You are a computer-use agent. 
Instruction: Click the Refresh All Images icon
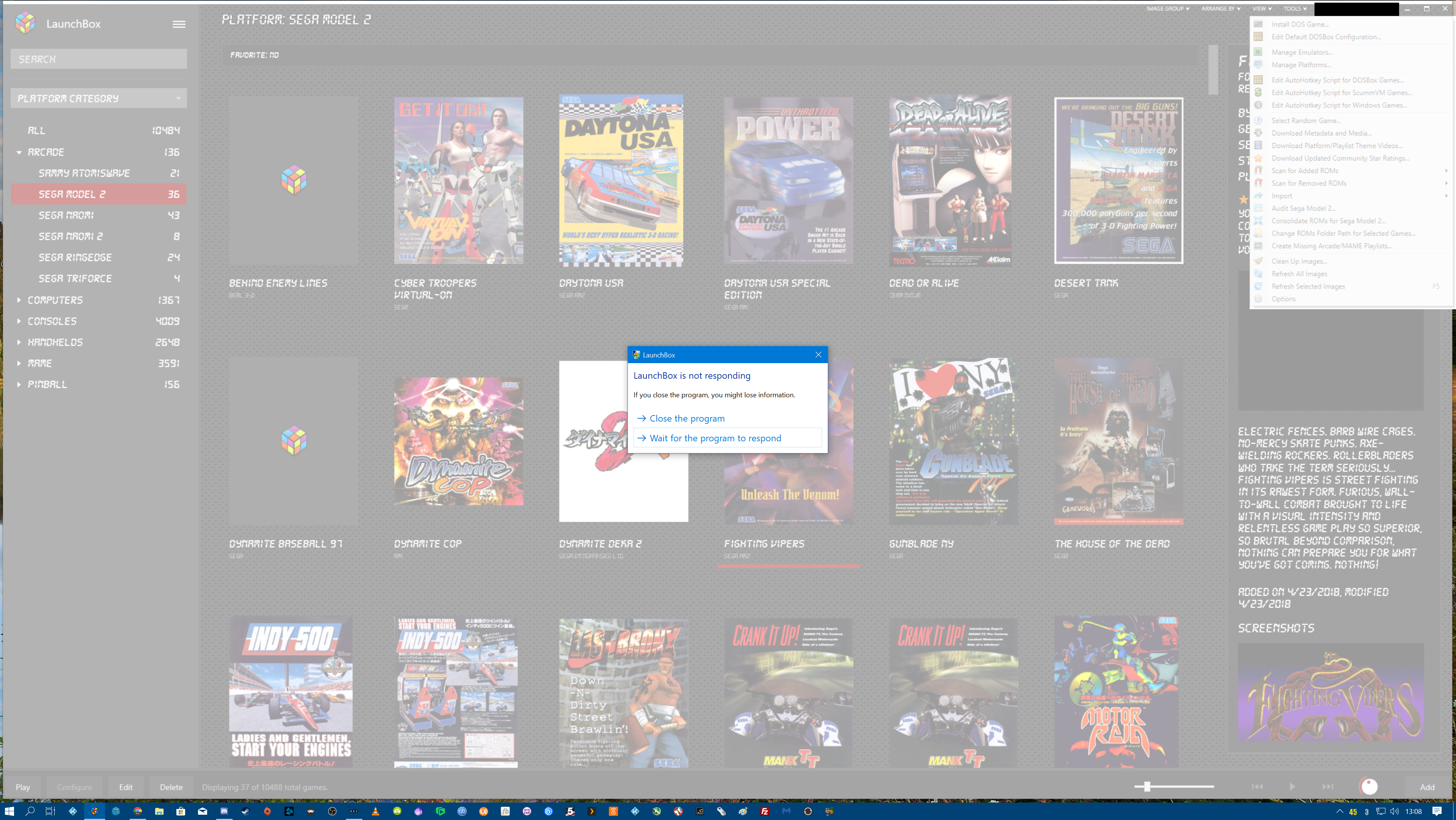1258,274
